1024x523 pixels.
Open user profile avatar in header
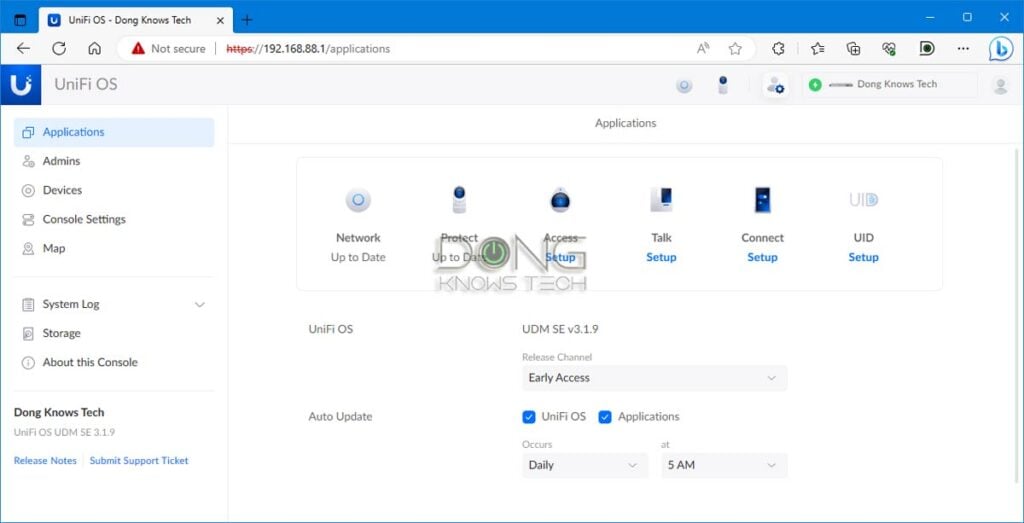click(x=1000, y=86)
